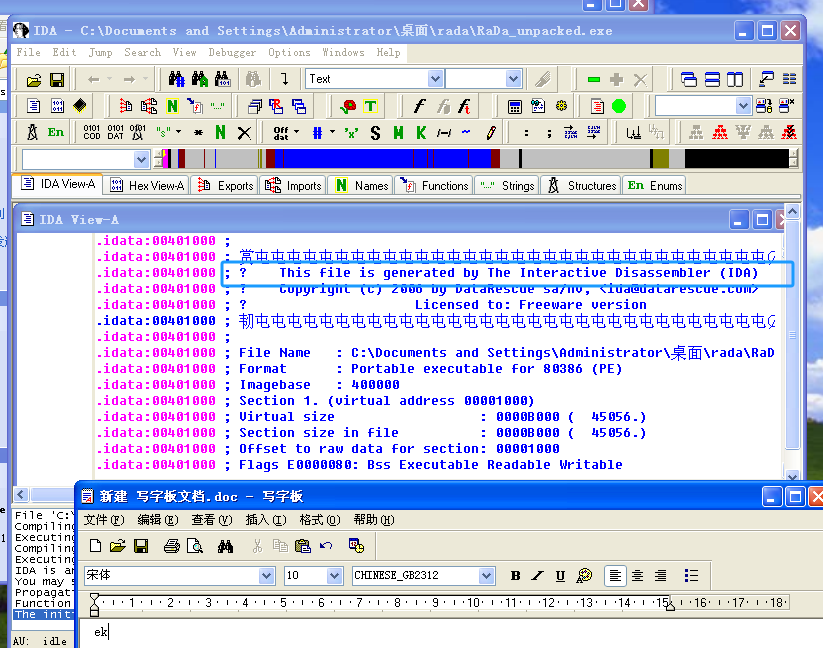Toggle underline formatting in WordPad
The image size is (823, 648).
(x=560, y=576)
